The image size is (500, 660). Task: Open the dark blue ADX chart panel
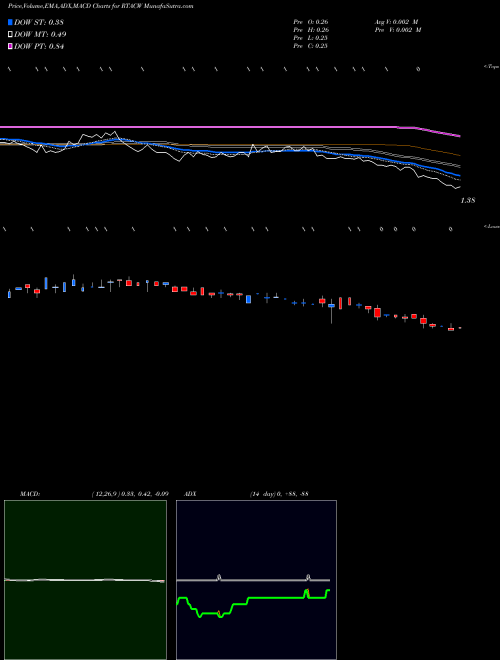click(256, 580)
